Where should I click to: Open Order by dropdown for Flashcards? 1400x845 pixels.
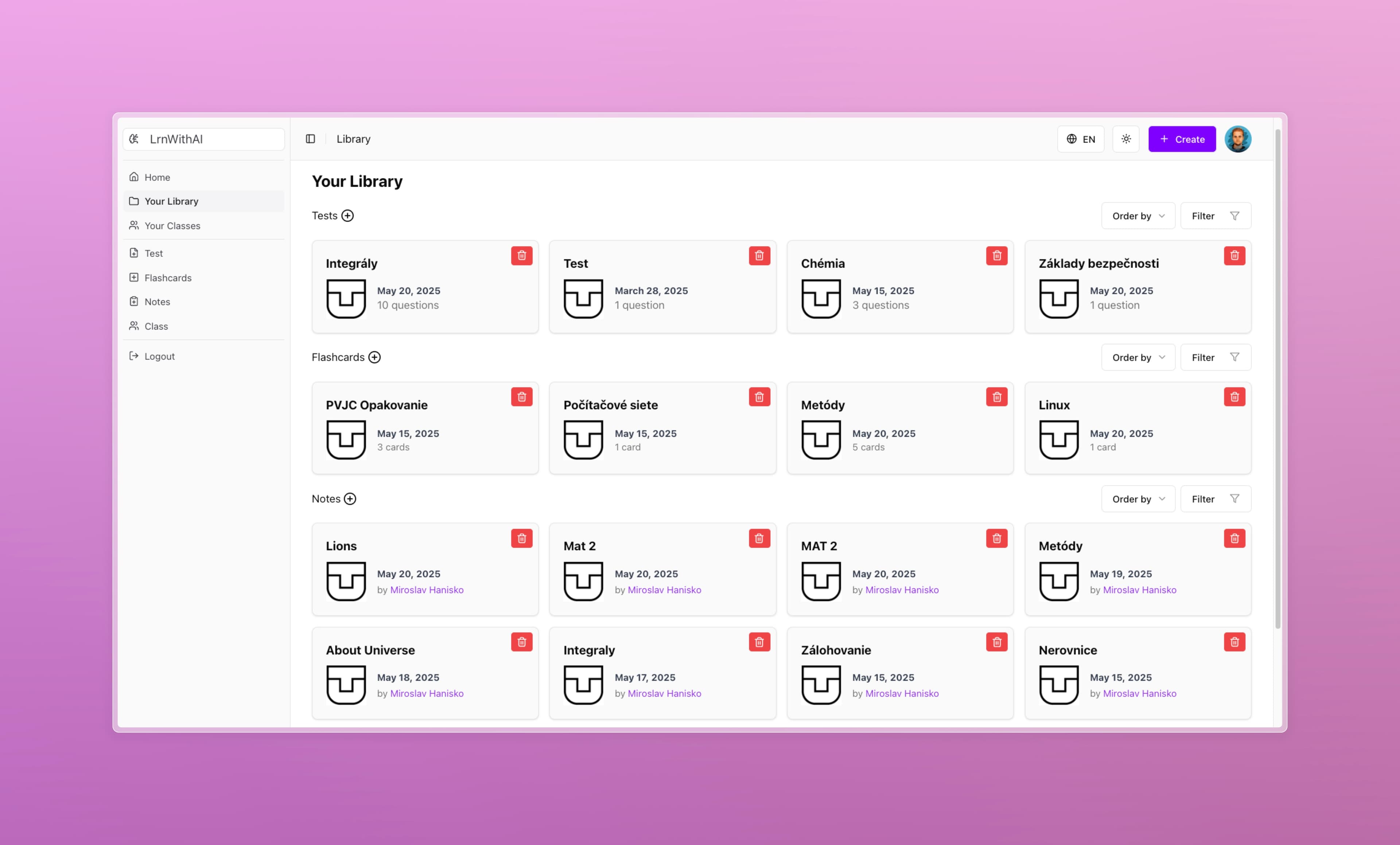pyautogui.click(x=1138, y=358)
